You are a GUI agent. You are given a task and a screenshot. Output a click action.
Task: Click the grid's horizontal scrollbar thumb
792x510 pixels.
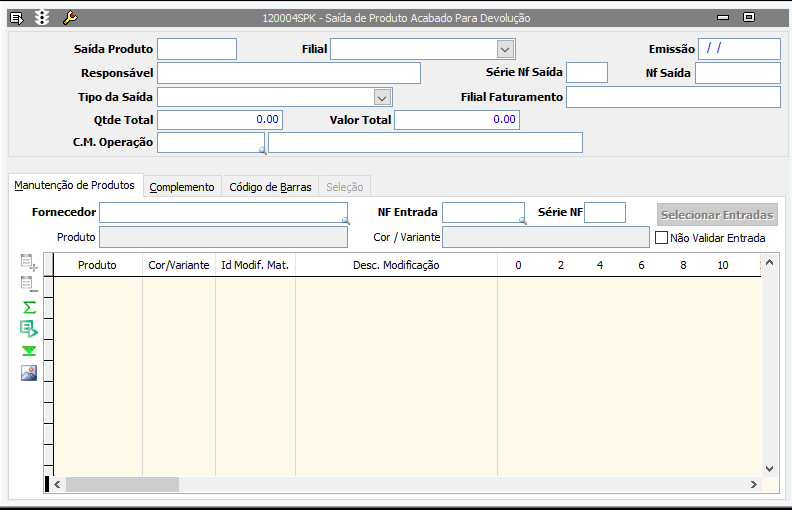(122, 484)
